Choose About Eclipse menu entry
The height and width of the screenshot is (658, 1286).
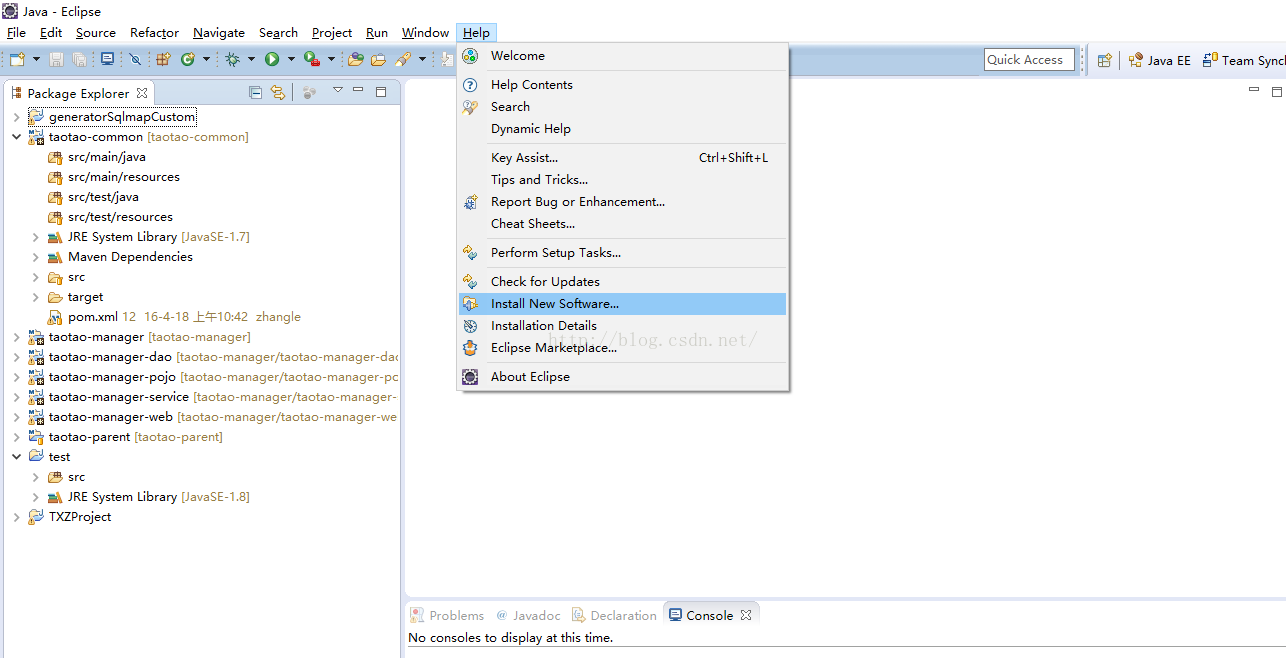(x=622, y=377)
